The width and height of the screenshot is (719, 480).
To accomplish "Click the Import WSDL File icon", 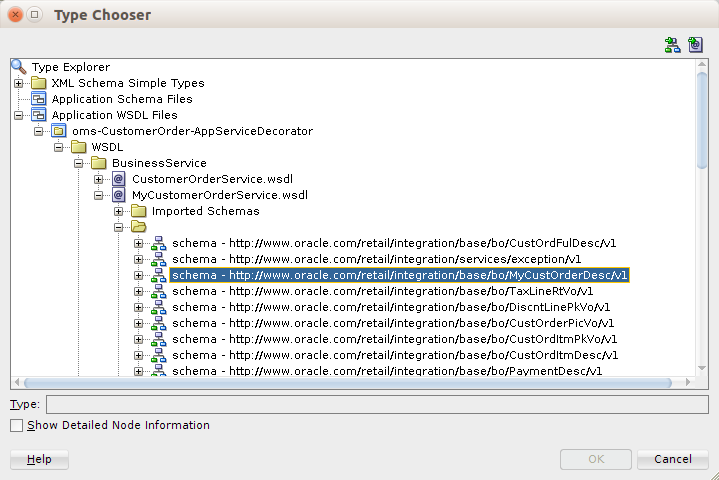I will point(695,45).
